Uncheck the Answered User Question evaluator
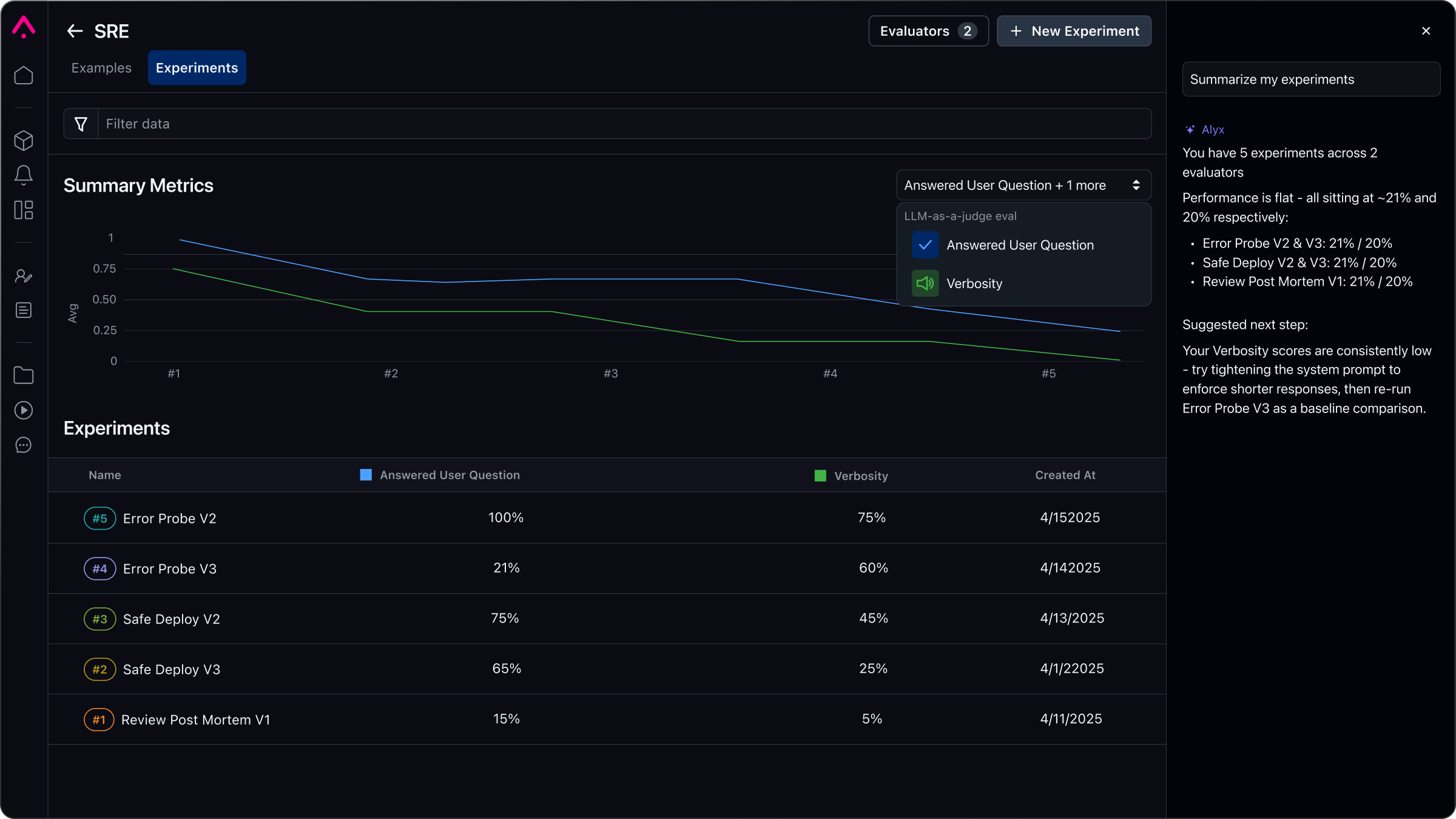1456x819 pixels. 925,245
